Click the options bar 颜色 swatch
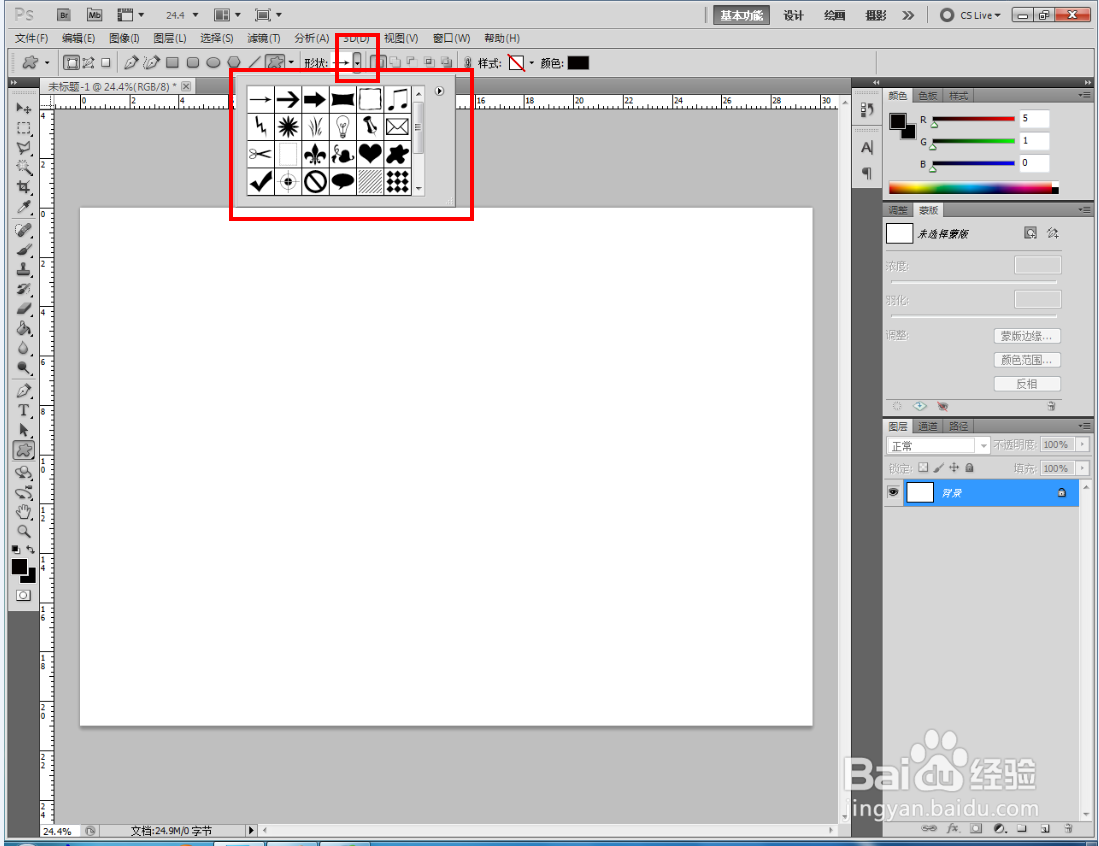The image size is (1099, 846). [x=578, y=63]
